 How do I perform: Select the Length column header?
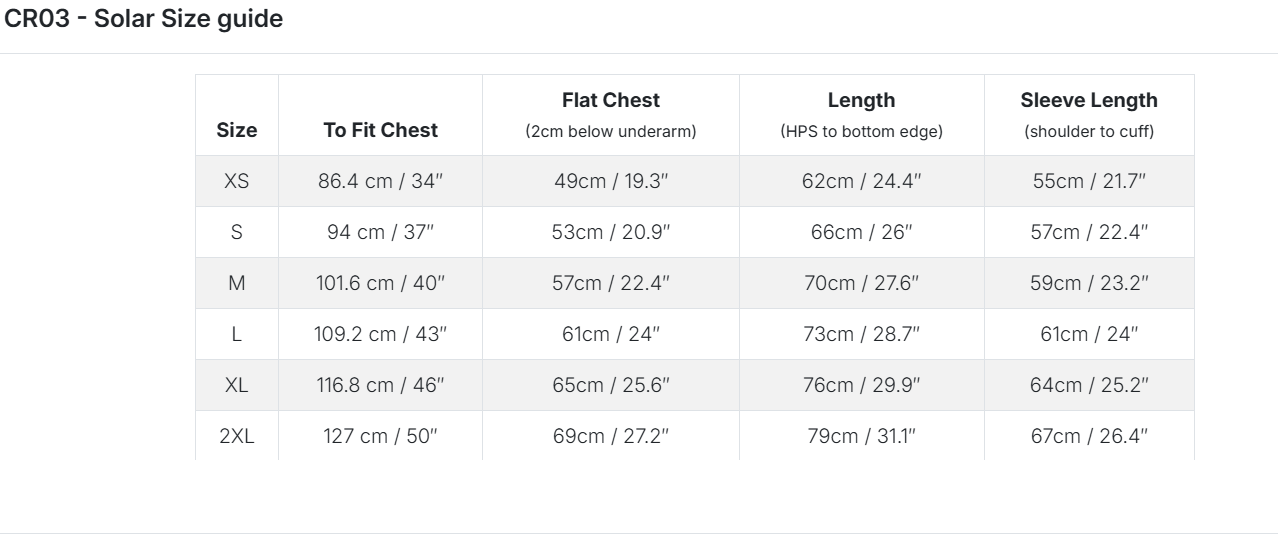click(861, 101)
